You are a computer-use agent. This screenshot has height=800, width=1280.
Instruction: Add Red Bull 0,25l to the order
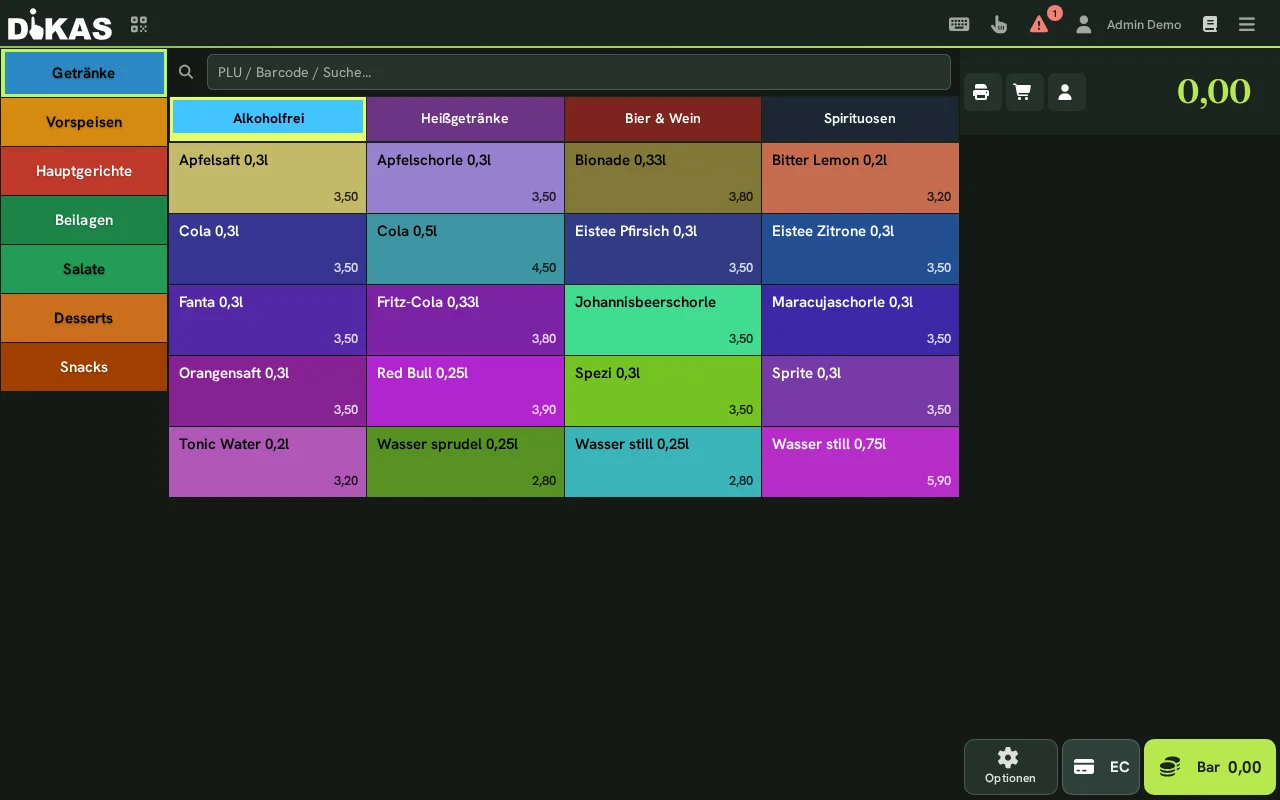pyautogui.click(x=465, y=391)
